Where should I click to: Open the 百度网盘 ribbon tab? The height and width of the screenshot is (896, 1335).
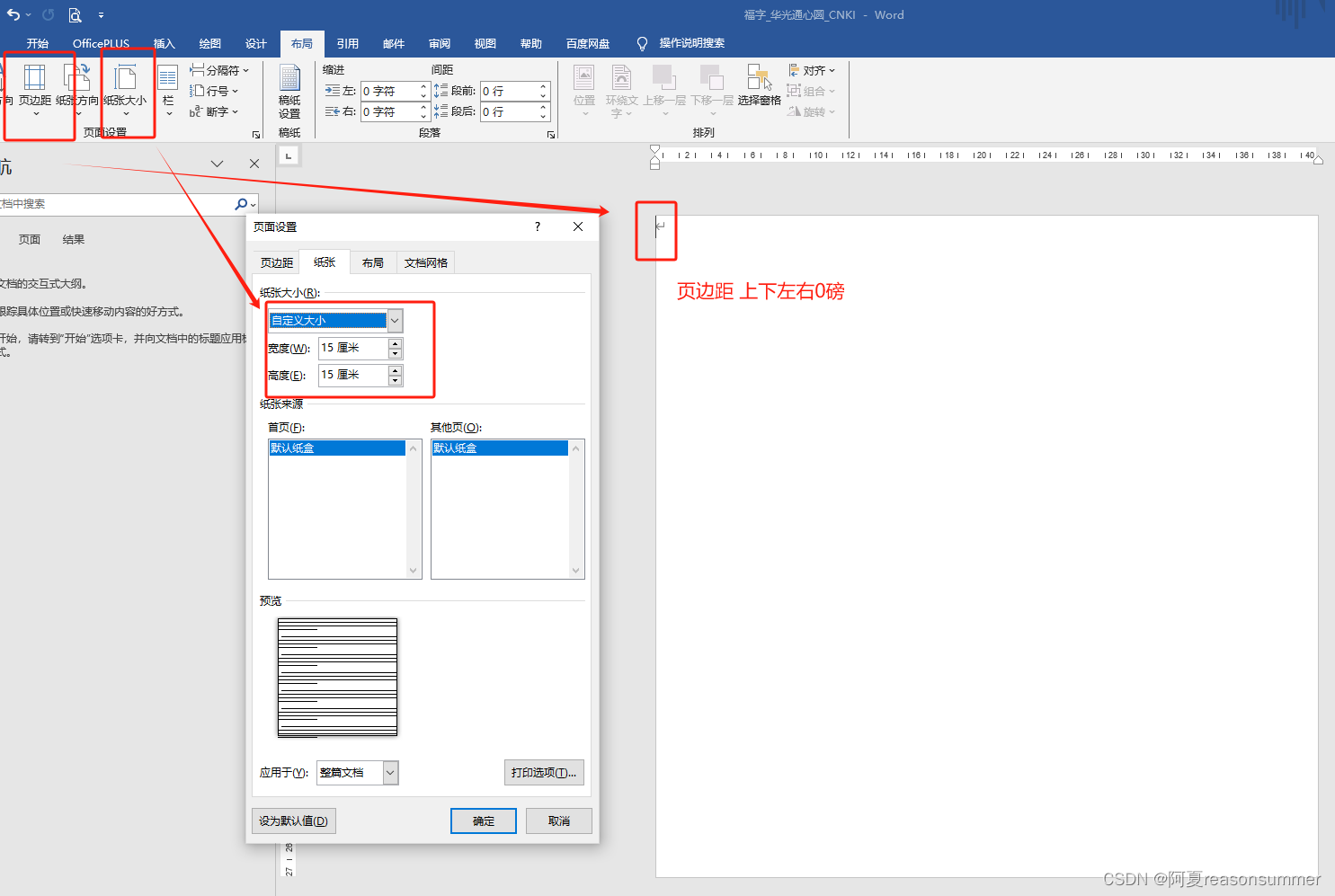point(588,43)
